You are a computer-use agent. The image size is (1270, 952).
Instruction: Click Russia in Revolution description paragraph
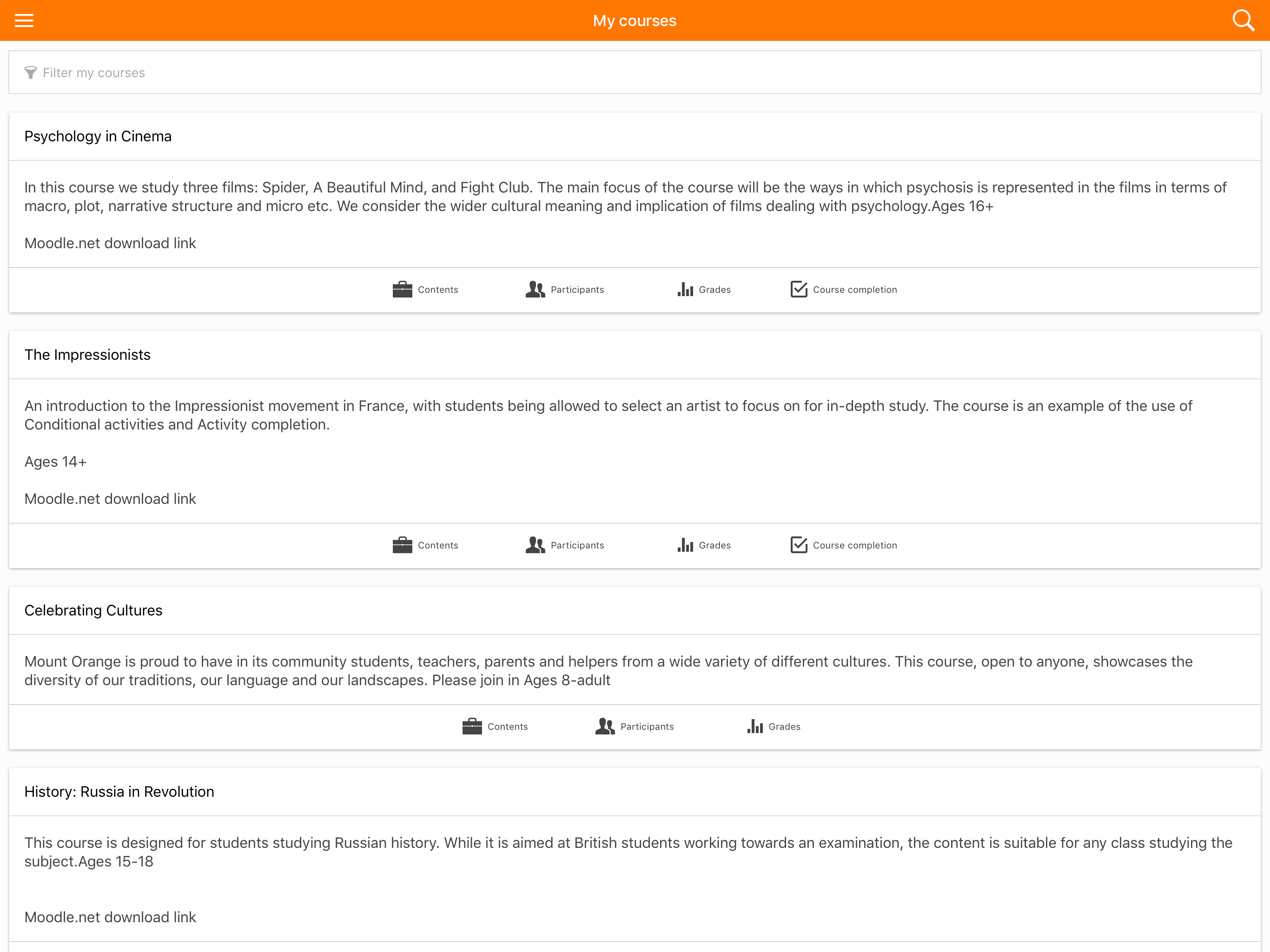(x=628, y=852)
